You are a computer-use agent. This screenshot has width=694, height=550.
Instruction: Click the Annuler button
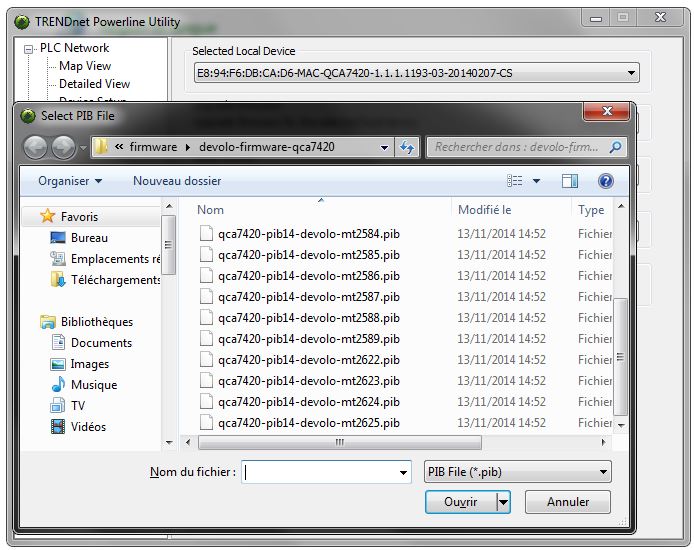(x=568, y=502)
